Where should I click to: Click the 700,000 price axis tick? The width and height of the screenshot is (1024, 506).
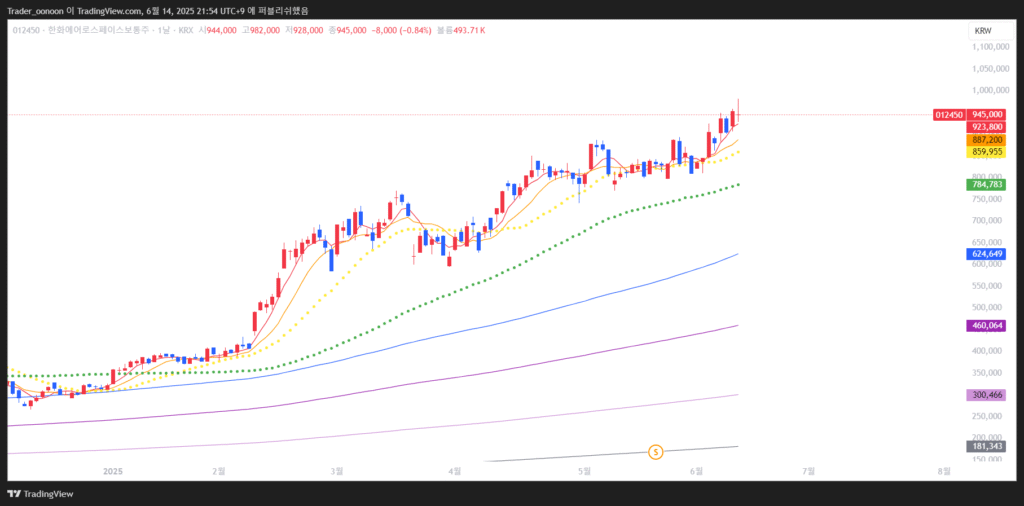click(x=989, y=221)
